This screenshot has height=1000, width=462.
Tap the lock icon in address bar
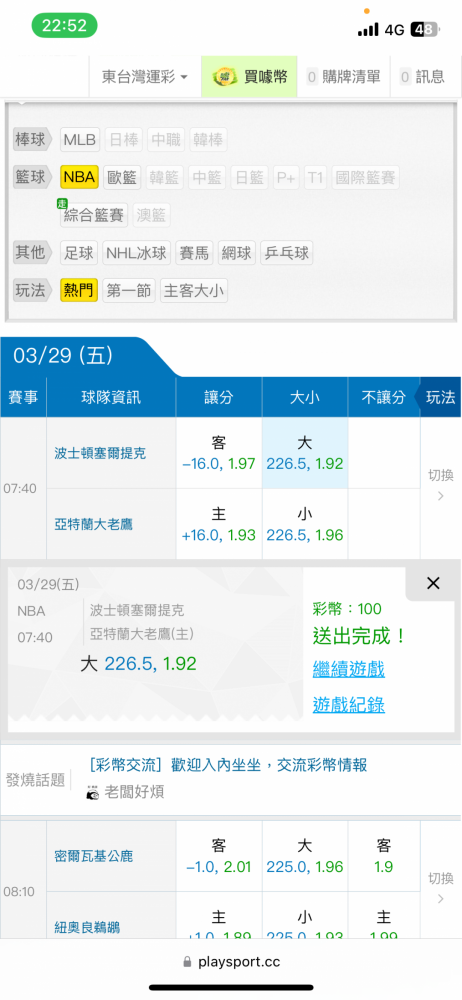(187, 962)
